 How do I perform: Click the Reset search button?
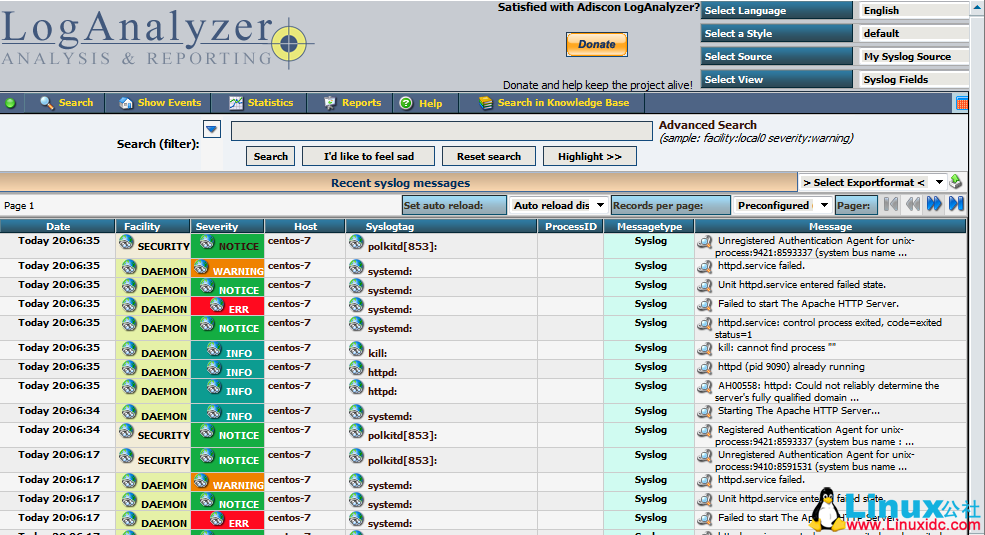coord(489,156)
